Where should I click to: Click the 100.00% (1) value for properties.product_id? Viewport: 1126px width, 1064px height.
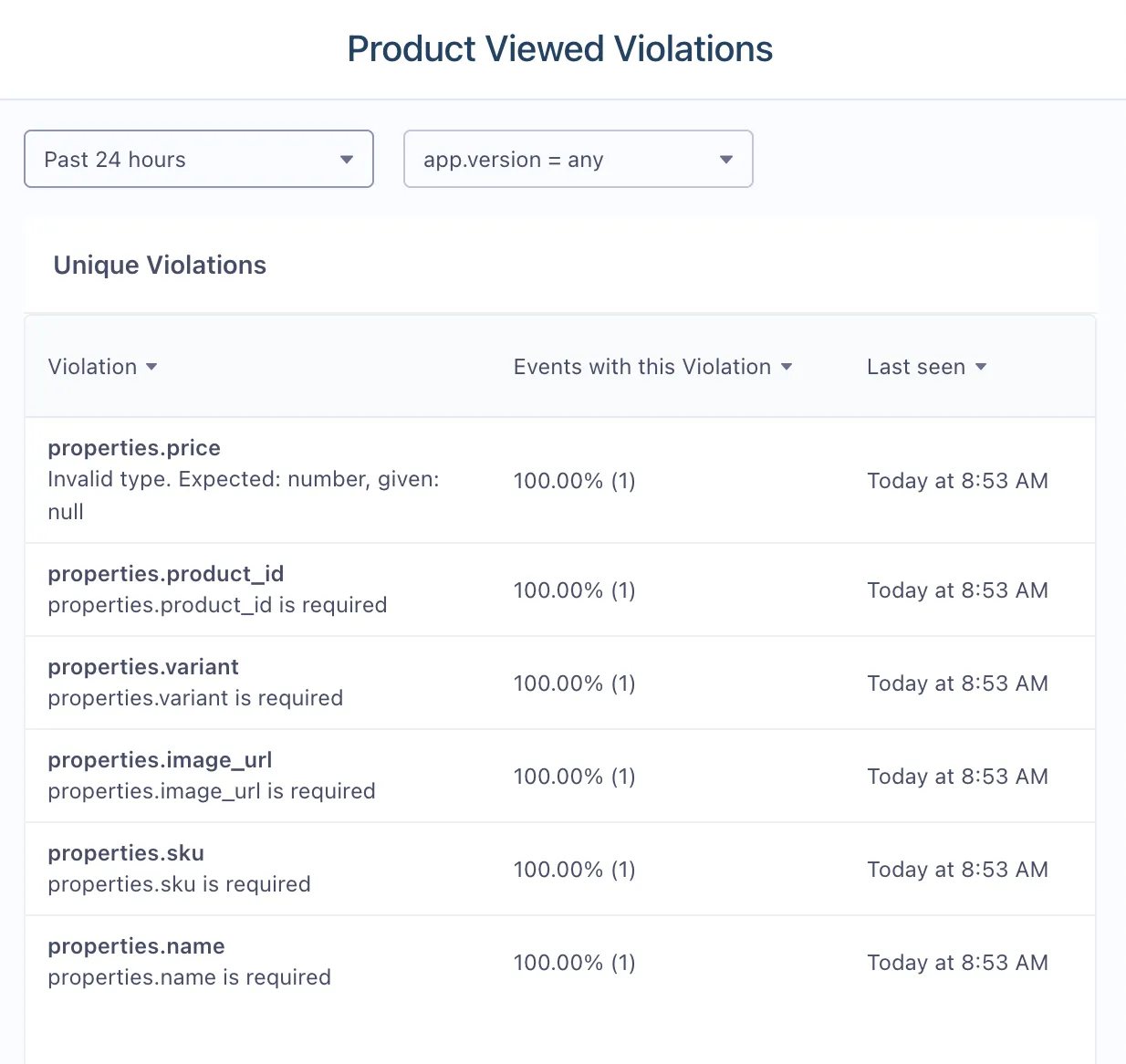pyautogui.click(x=575, y=590)
